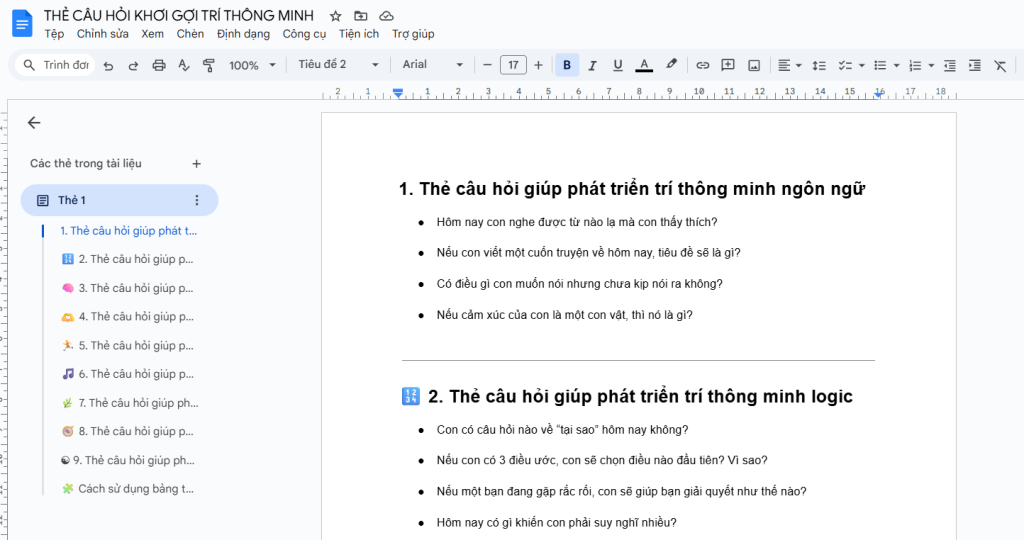Click the Trình đơn search box
The width and height of the screenshot is (1024, 540).
pyautogui.click(x=56, y=65)
